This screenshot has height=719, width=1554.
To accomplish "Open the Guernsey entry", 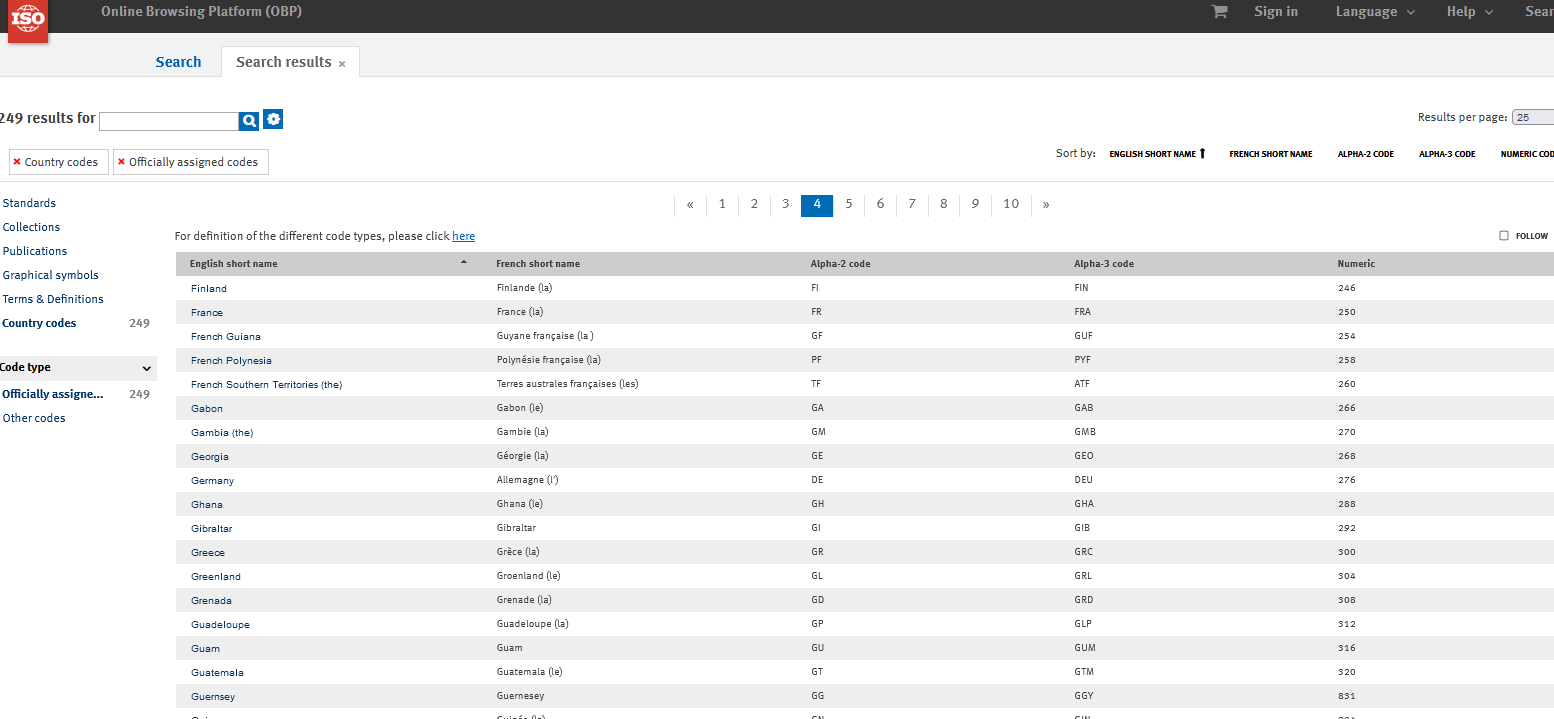I will click(213, 696).
